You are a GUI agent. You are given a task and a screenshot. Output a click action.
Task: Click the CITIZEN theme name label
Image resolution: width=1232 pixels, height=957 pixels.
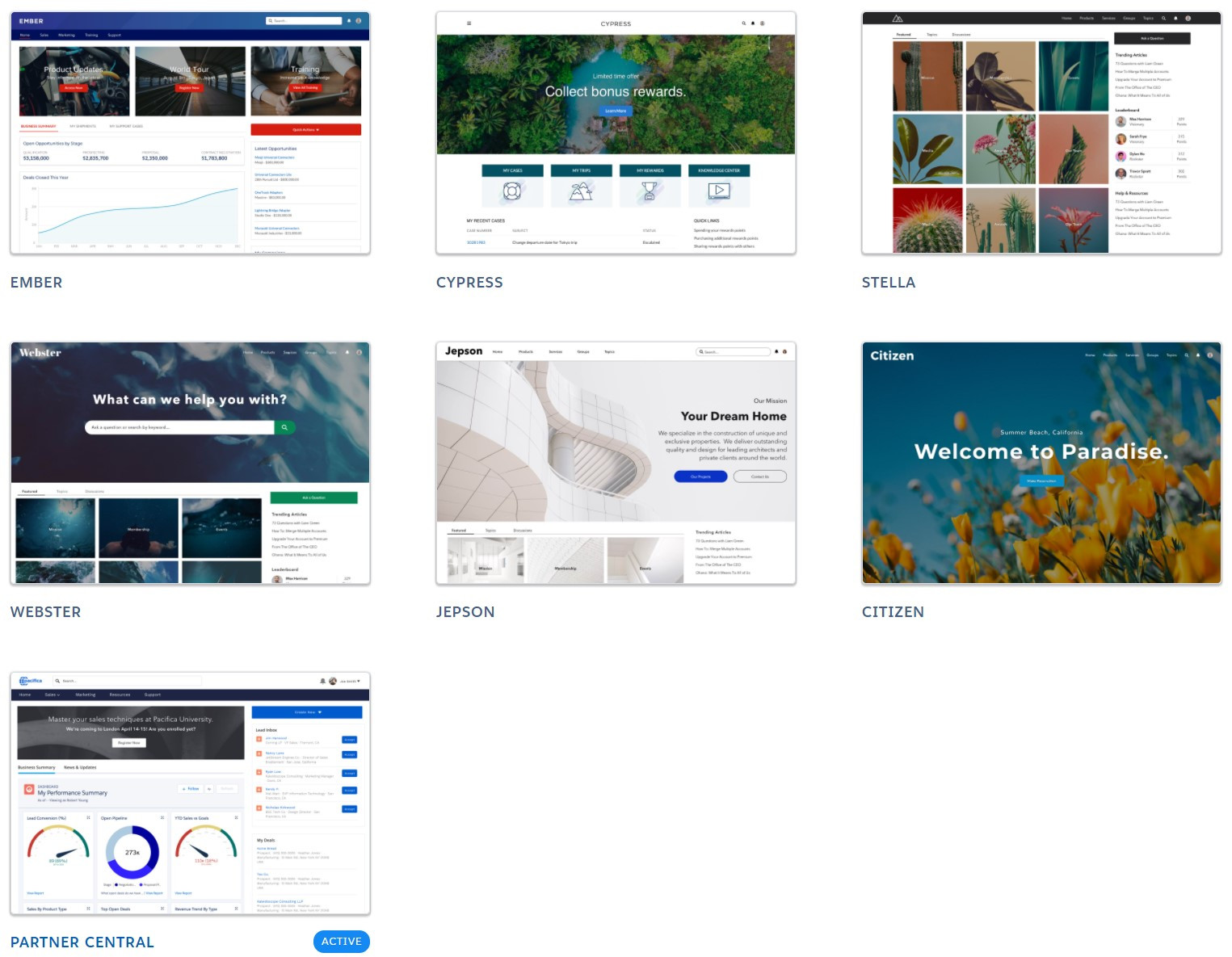[893, 612]
